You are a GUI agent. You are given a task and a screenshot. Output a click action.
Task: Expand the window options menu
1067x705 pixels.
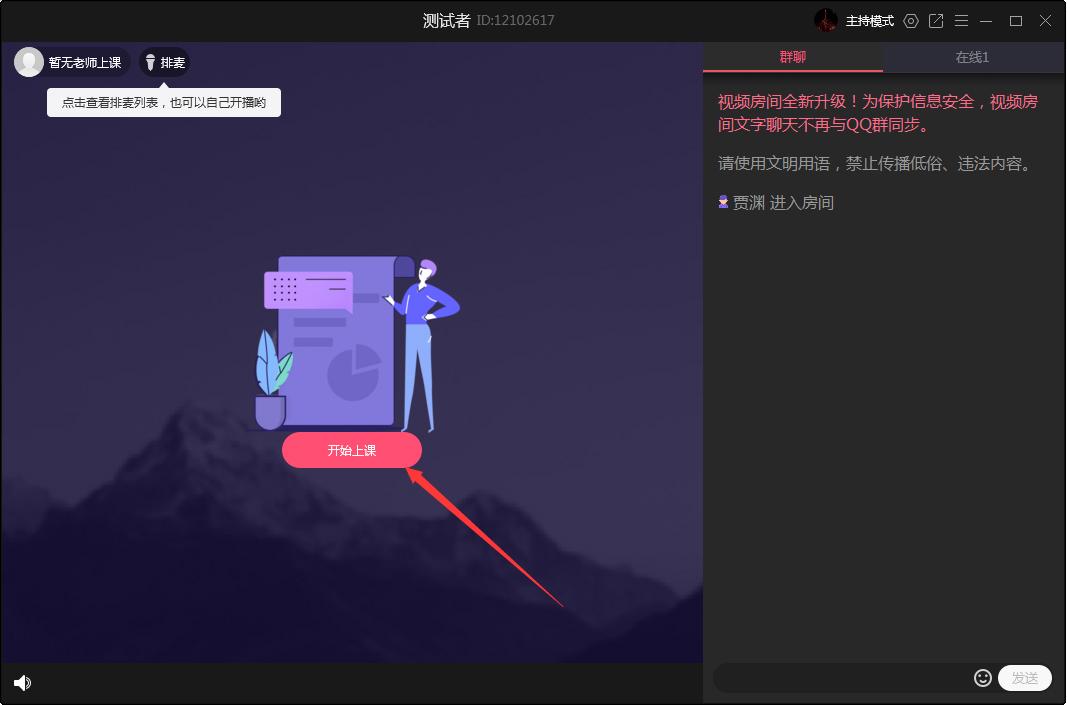pyautogui.click(x=961, y=21)
